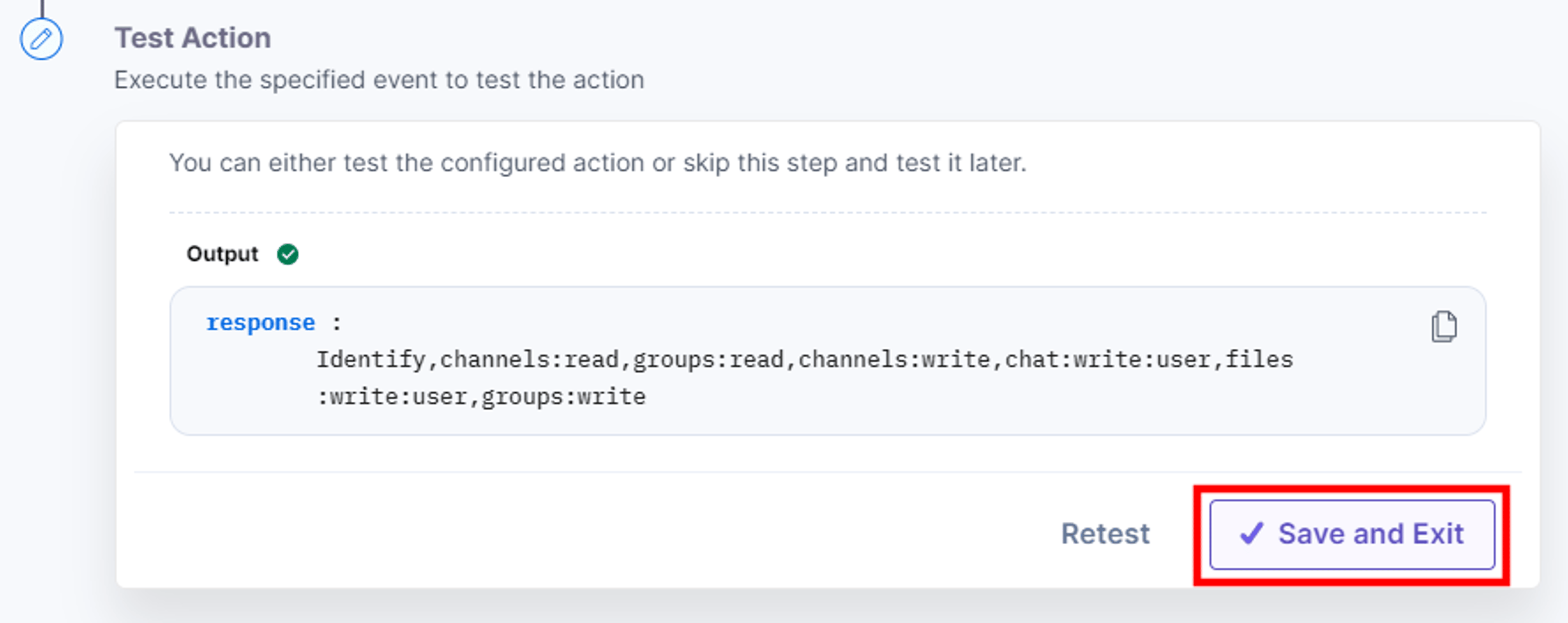Click the connector line above the pencil icon
The height and width of the screenshot is (623, 1568).
pyautogui.click(x=42, y=9)
